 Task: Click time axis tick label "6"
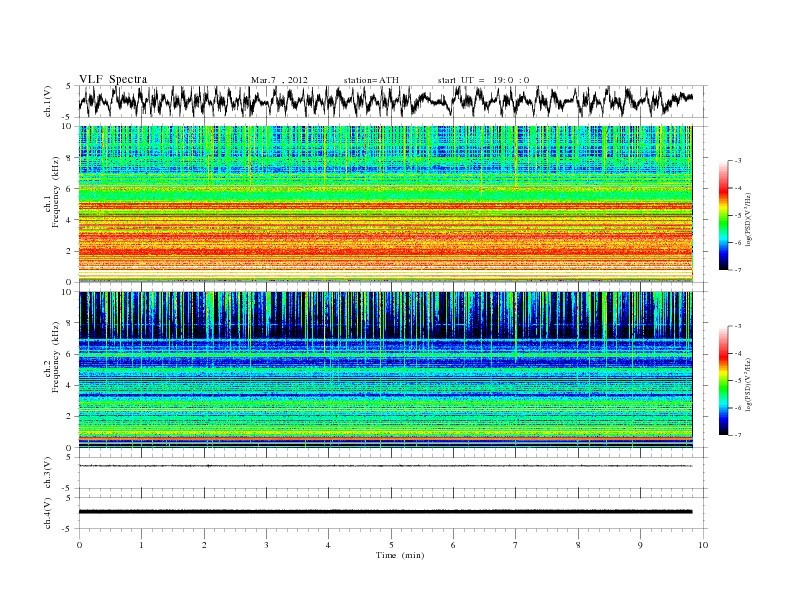tap(453, 545)
